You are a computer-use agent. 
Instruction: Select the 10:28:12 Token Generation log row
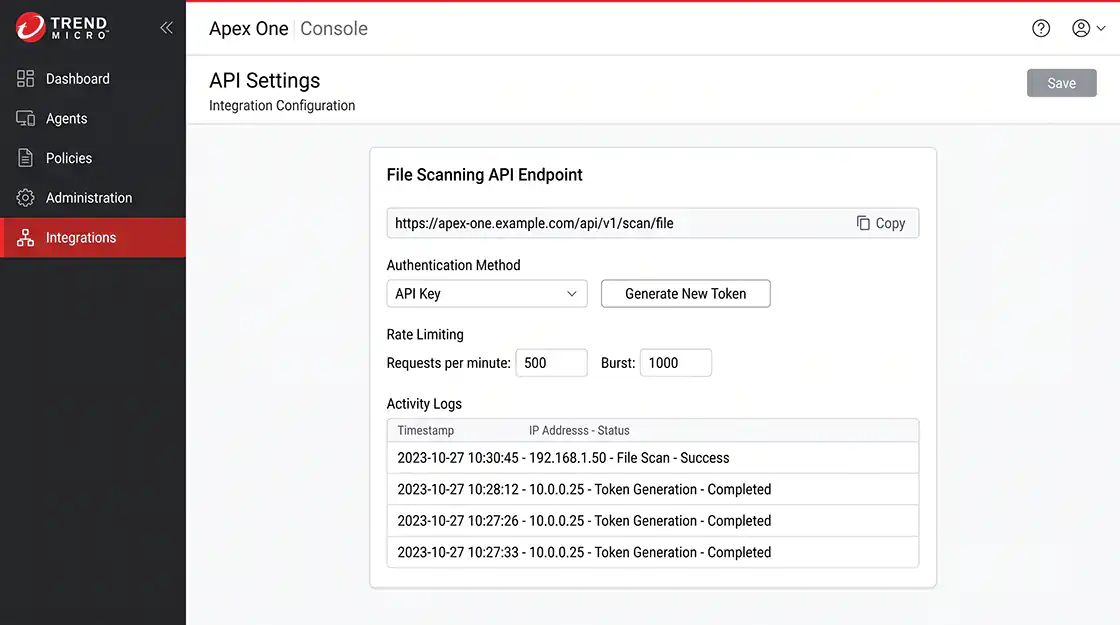click(x=653, y=489)
